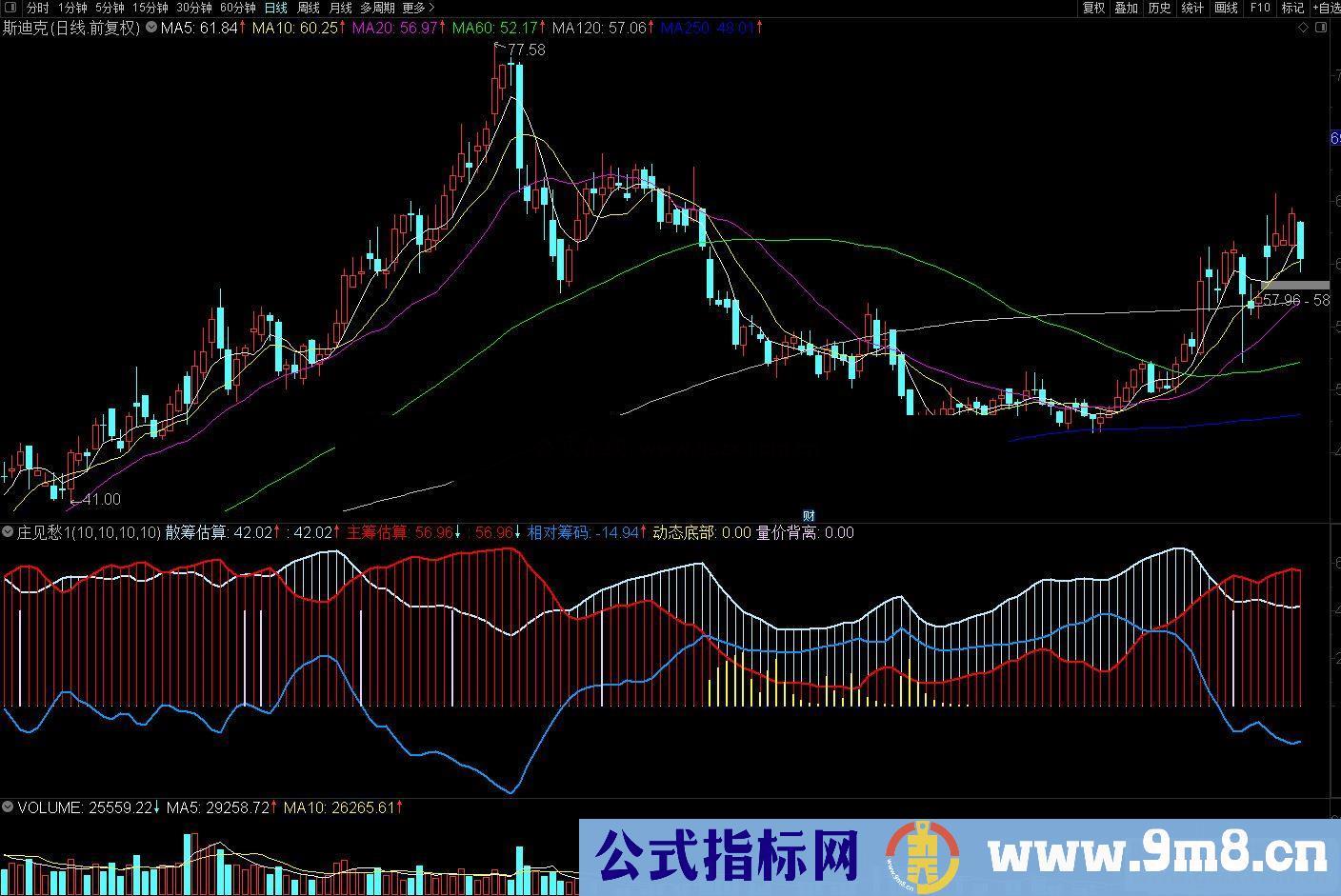
Task: Click +自选 to add stock to watchlist
Action: coord(1327,7)
